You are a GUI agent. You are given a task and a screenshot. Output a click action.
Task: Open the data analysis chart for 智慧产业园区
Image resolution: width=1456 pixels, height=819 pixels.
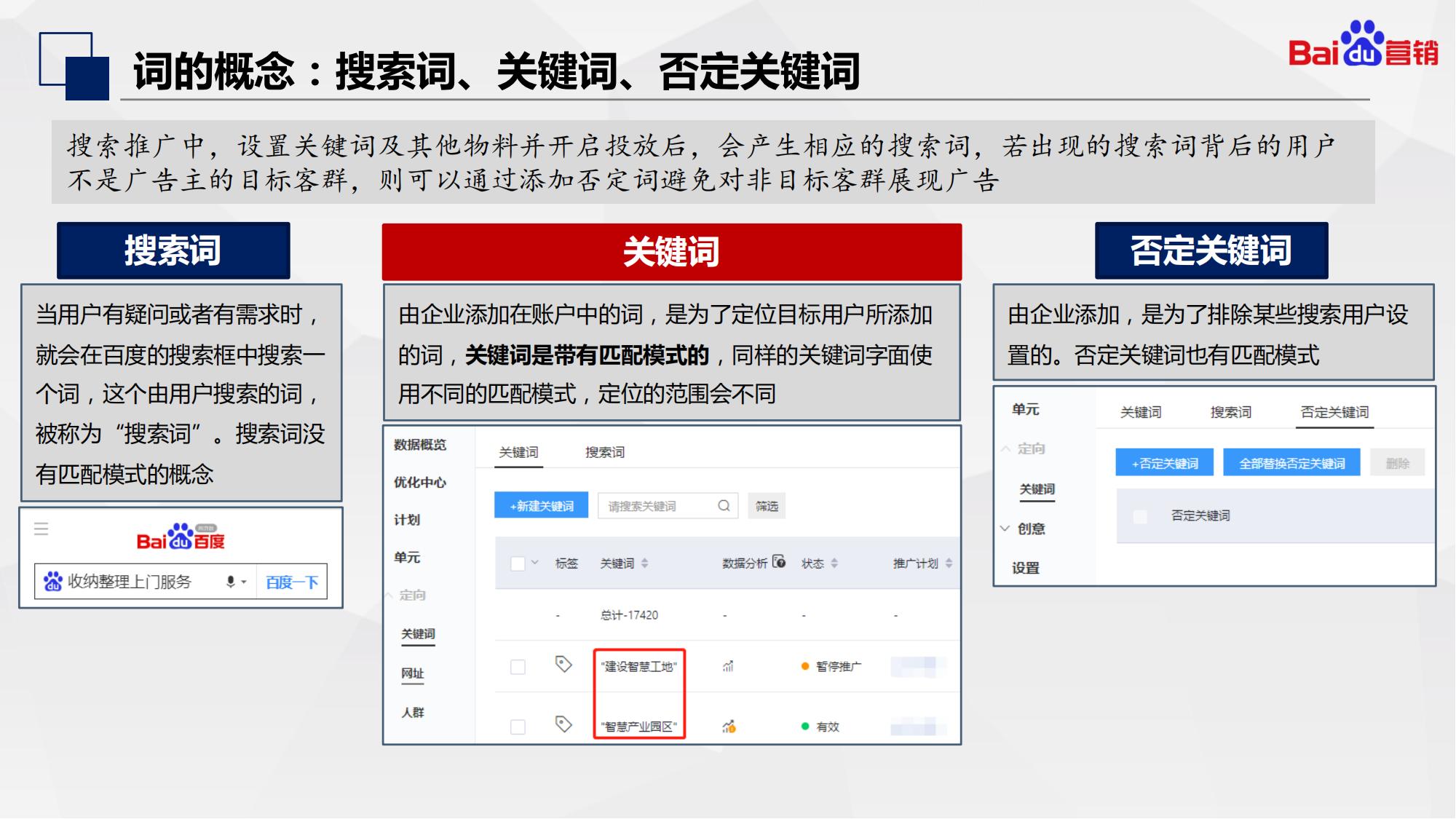pos(729,726)
